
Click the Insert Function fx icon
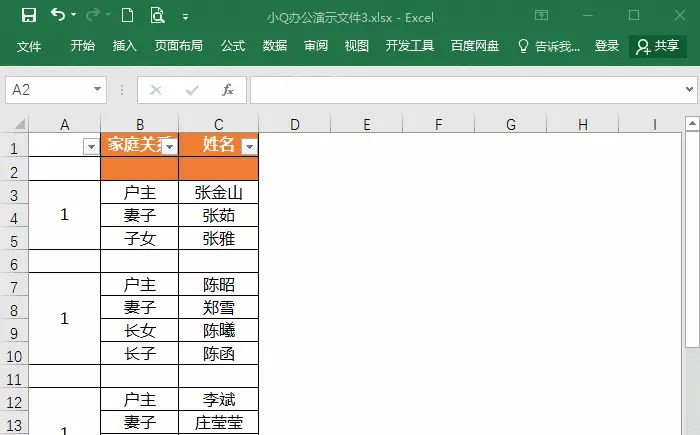[x=228, y=90]
